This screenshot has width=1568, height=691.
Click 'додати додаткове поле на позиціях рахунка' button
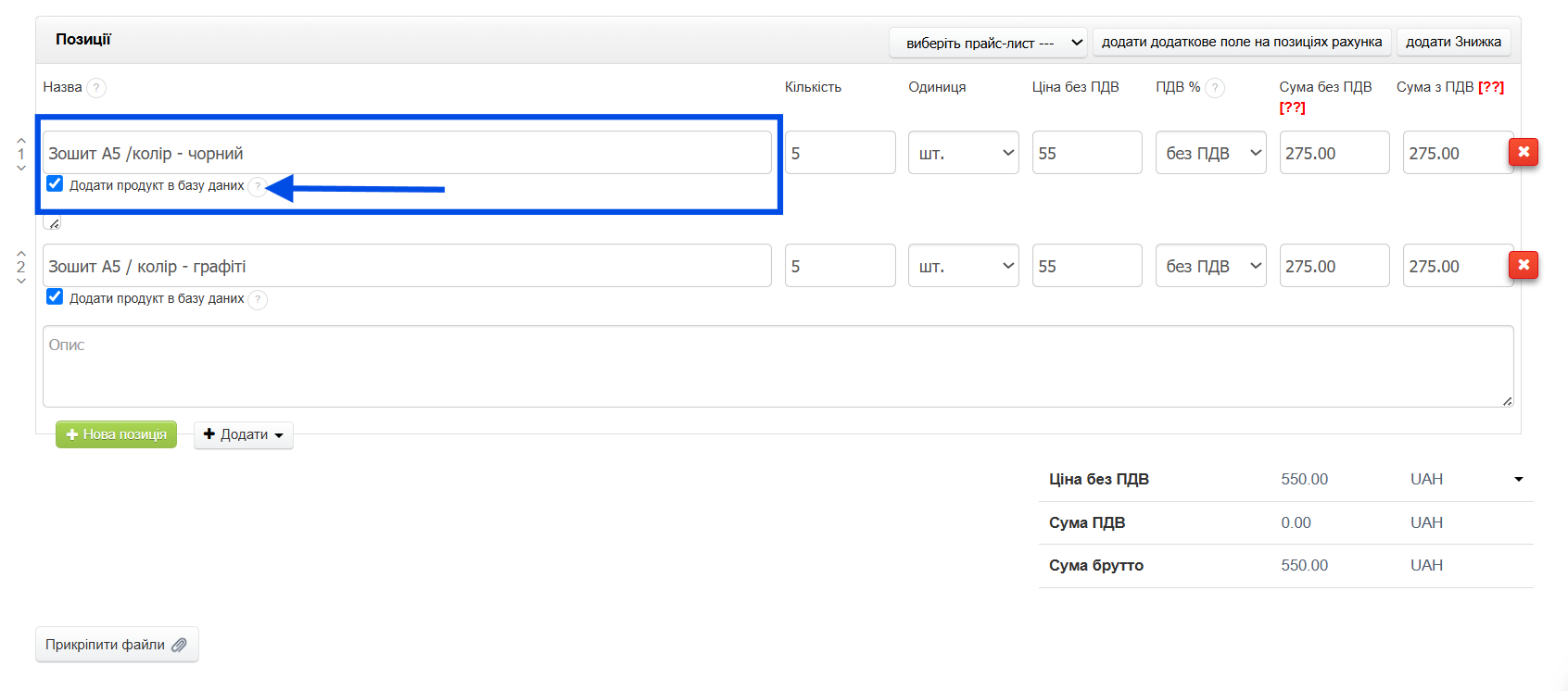click(1242, 42)
